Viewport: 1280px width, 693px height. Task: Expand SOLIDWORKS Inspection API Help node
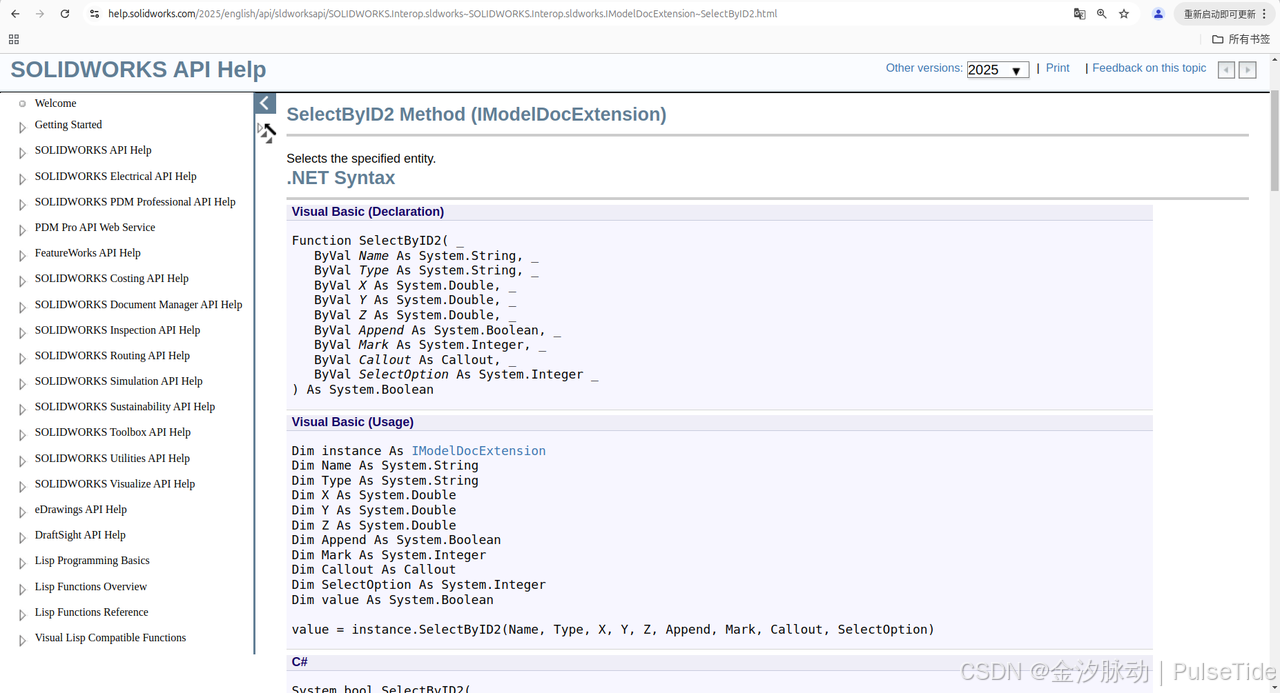(x=22, y=333)
